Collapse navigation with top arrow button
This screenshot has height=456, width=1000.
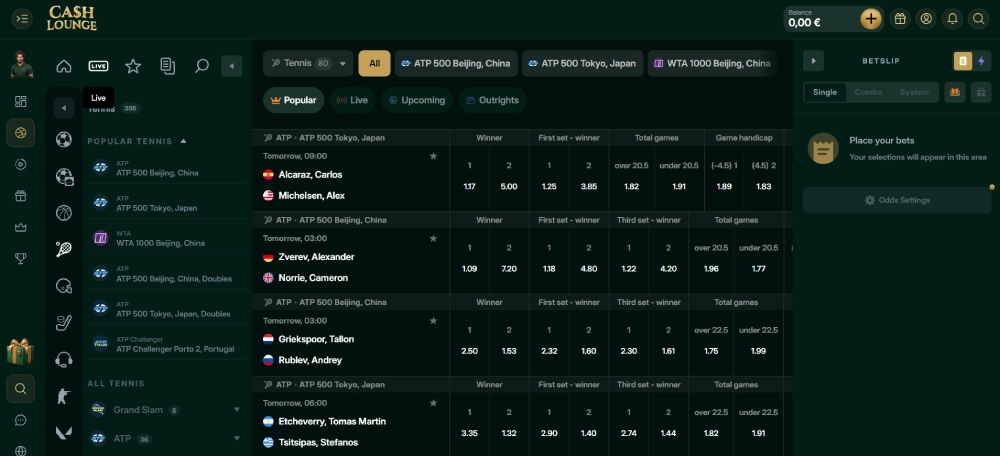click(232, 66)
